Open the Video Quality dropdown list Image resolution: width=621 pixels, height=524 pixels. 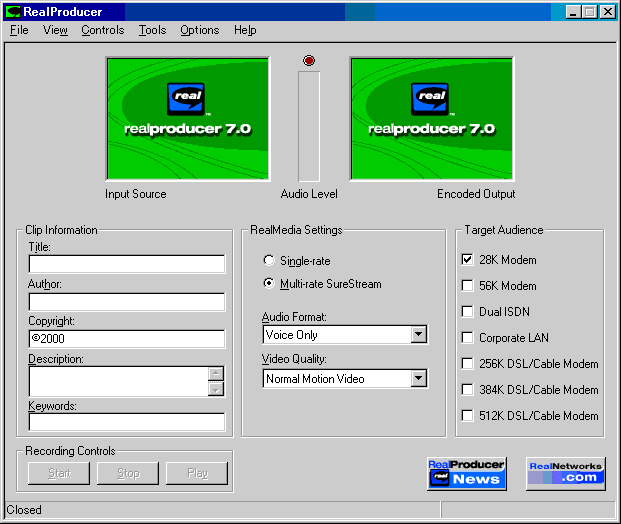coord(418,379)
